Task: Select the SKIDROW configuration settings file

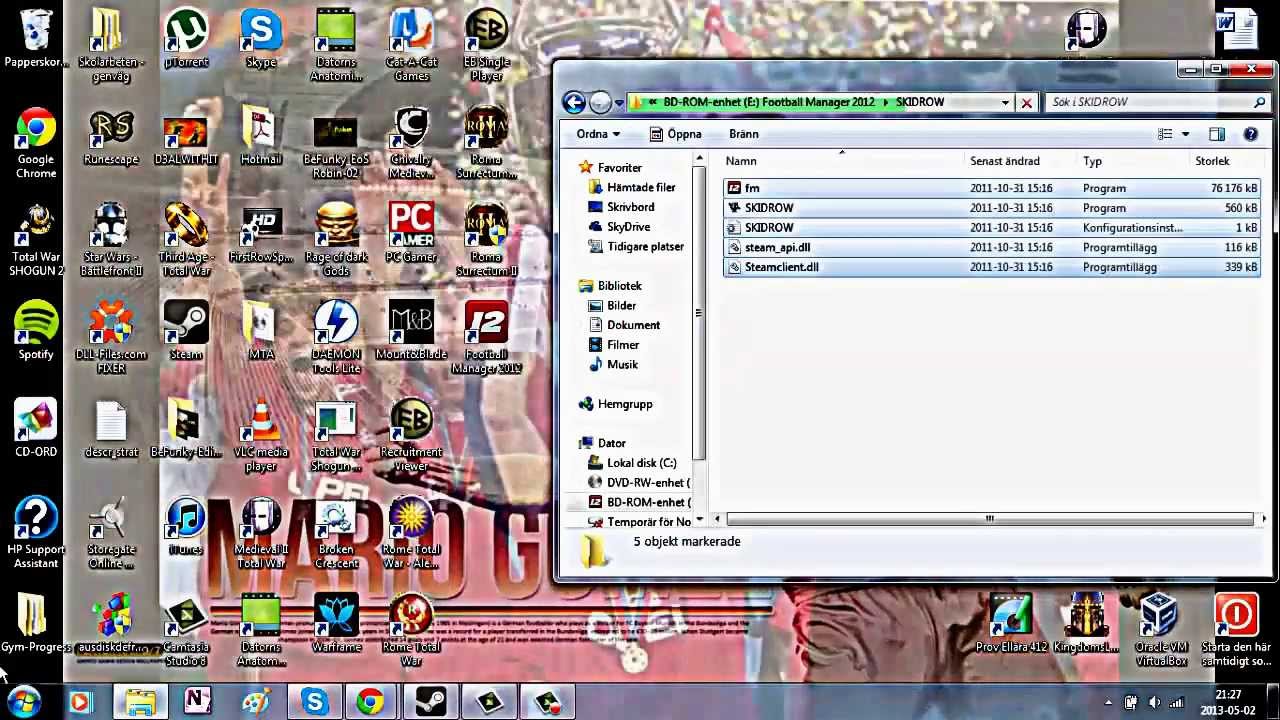Action: [x=991, y=227]
